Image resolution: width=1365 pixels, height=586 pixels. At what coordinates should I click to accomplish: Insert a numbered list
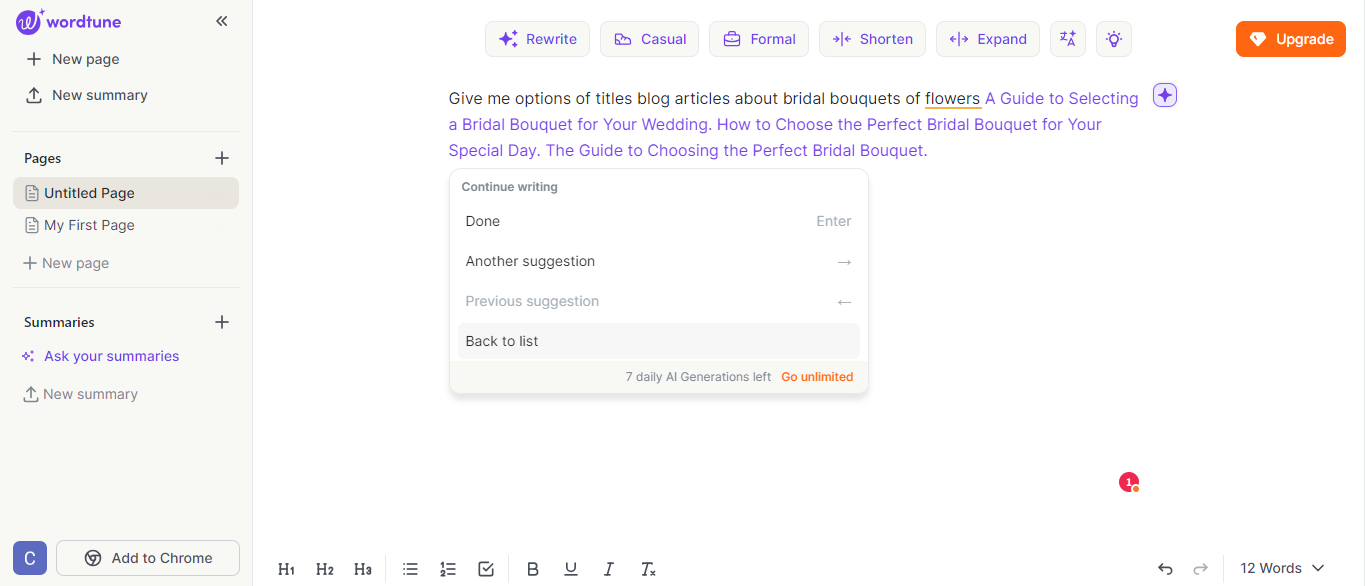(x=448, y=568)
